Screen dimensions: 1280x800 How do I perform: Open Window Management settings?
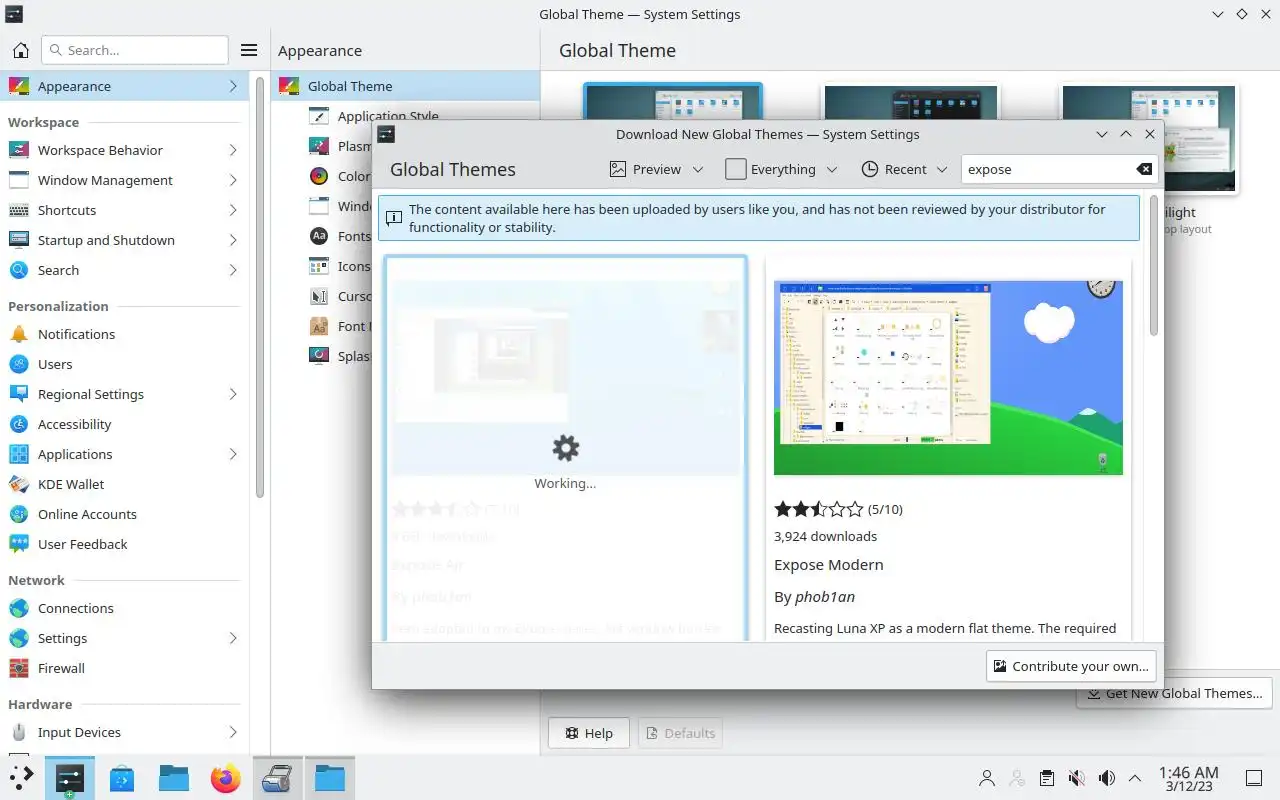click(124, 180)
